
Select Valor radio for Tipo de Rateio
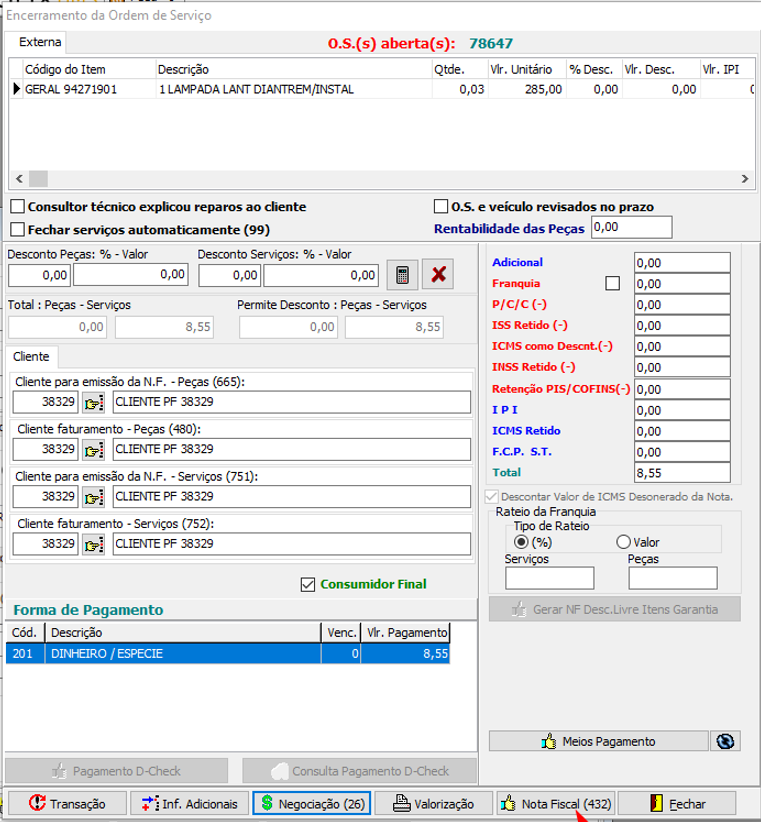[x=624, y=542]
